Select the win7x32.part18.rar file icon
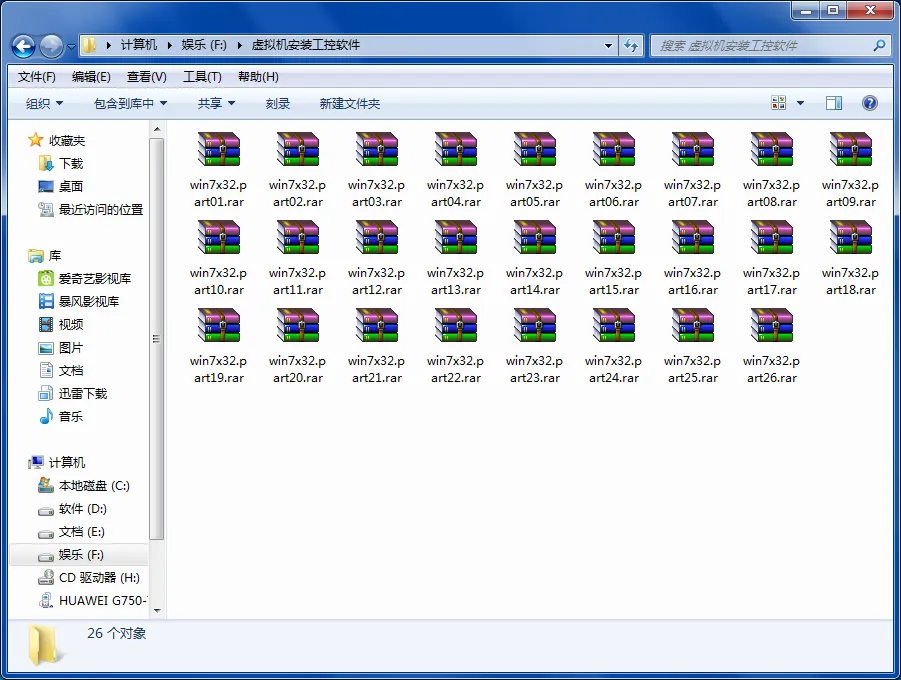Viewport: 901px width, 680px height. (x=850, y=237)
